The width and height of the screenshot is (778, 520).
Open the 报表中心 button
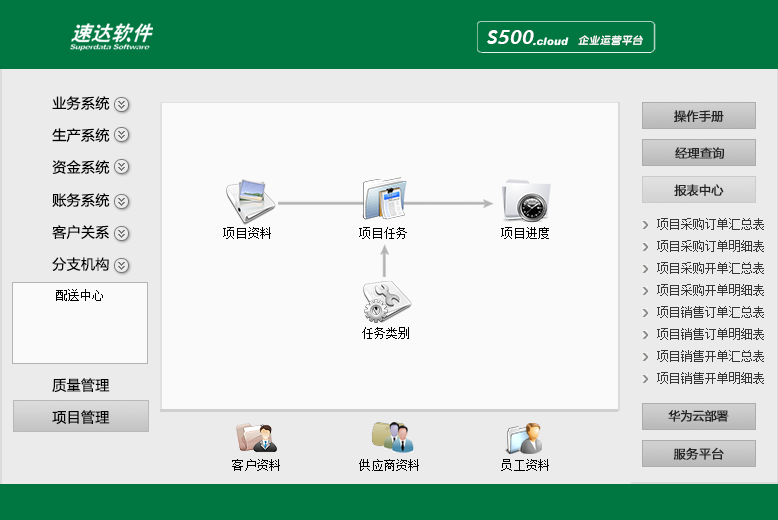coord(699,190)
